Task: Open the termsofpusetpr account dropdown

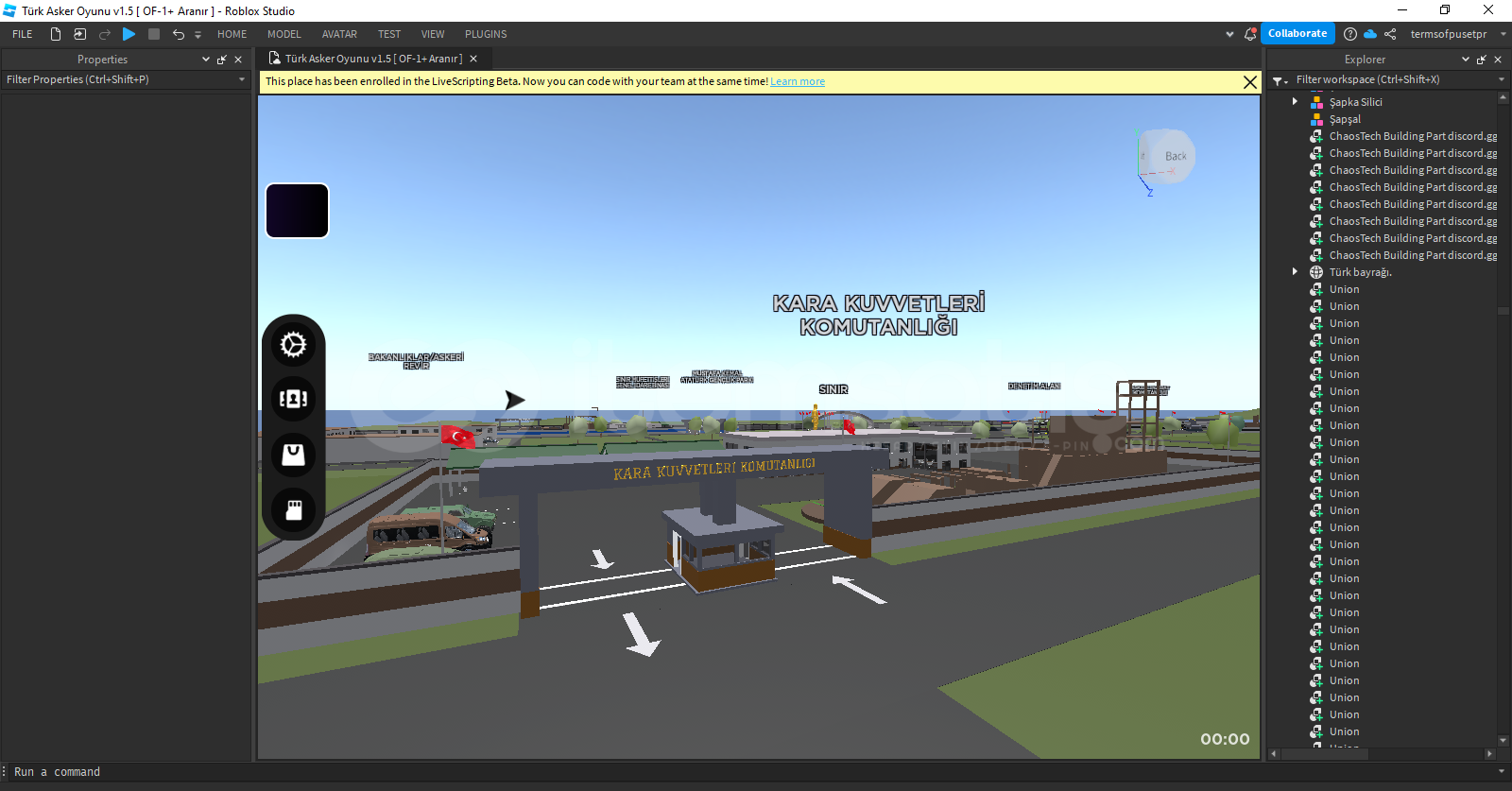Action: [1457, 34]
